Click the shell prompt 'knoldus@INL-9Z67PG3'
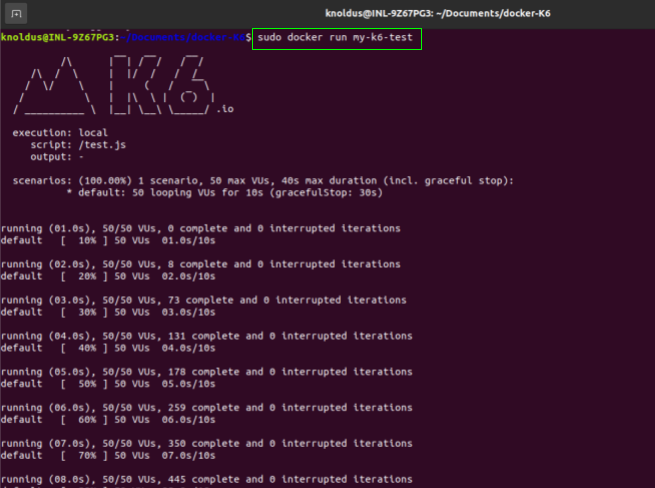The image size is (655, 488). [57, 37]
